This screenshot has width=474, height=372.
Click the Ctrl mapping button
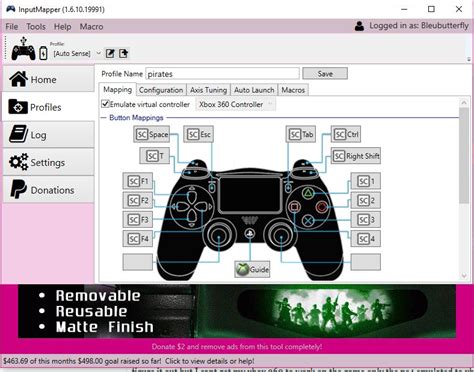click(x=346, y=134)
